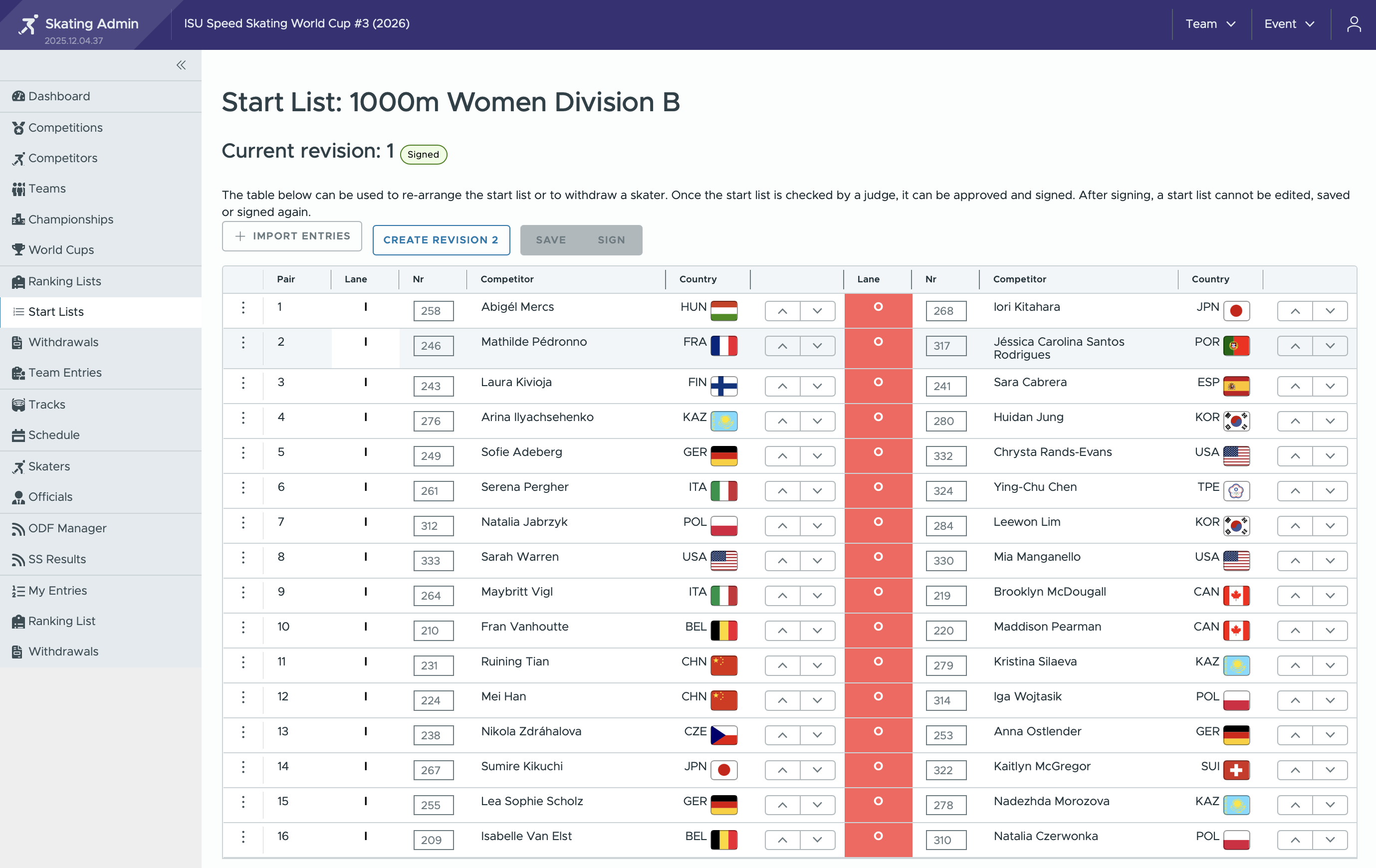Click the number field 258
The height and width of the screenshot is (868, 1376).
click(433, 311)
